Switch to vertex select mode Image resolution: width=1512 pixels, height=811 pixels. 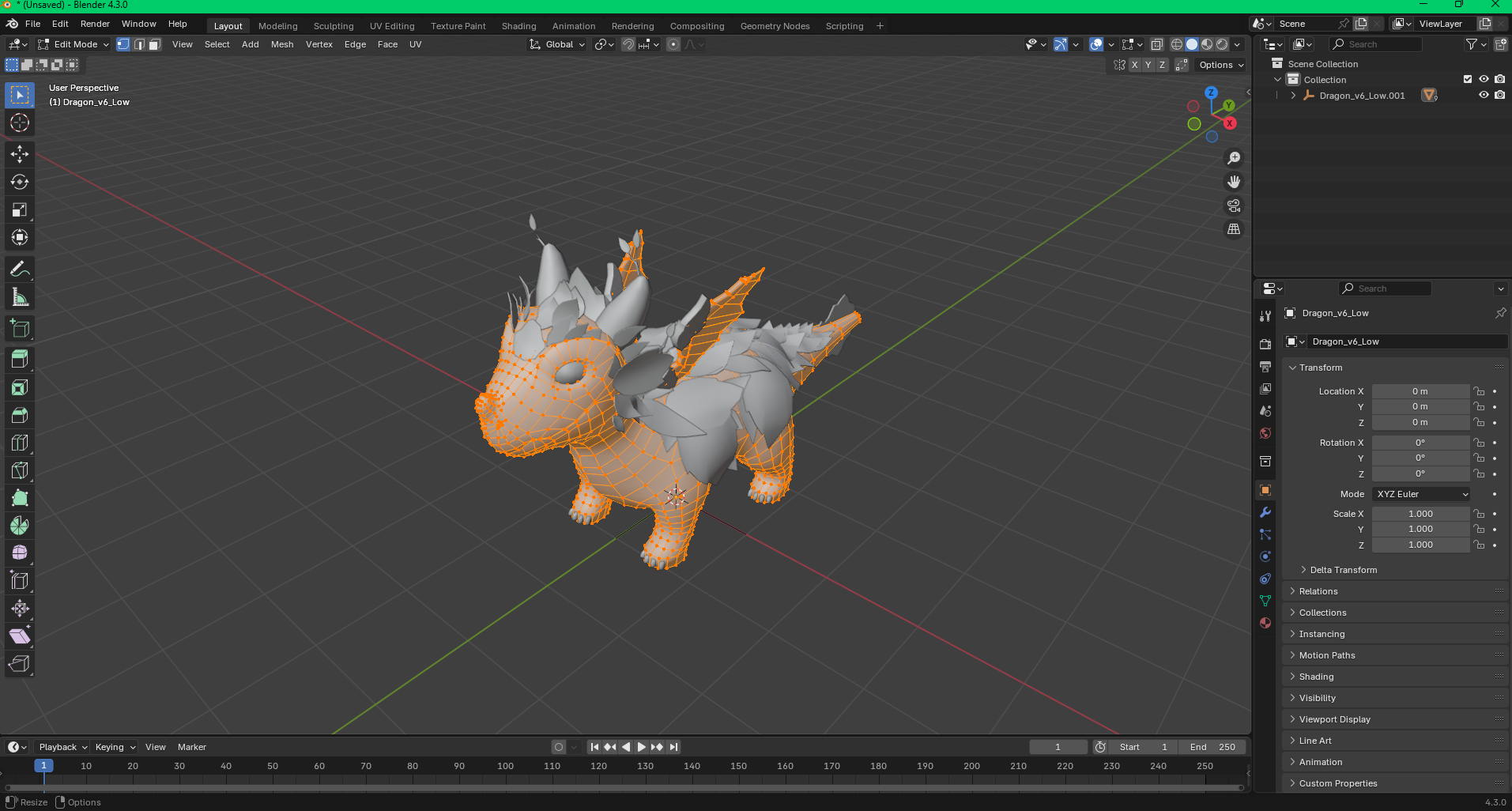pos(123,44)
